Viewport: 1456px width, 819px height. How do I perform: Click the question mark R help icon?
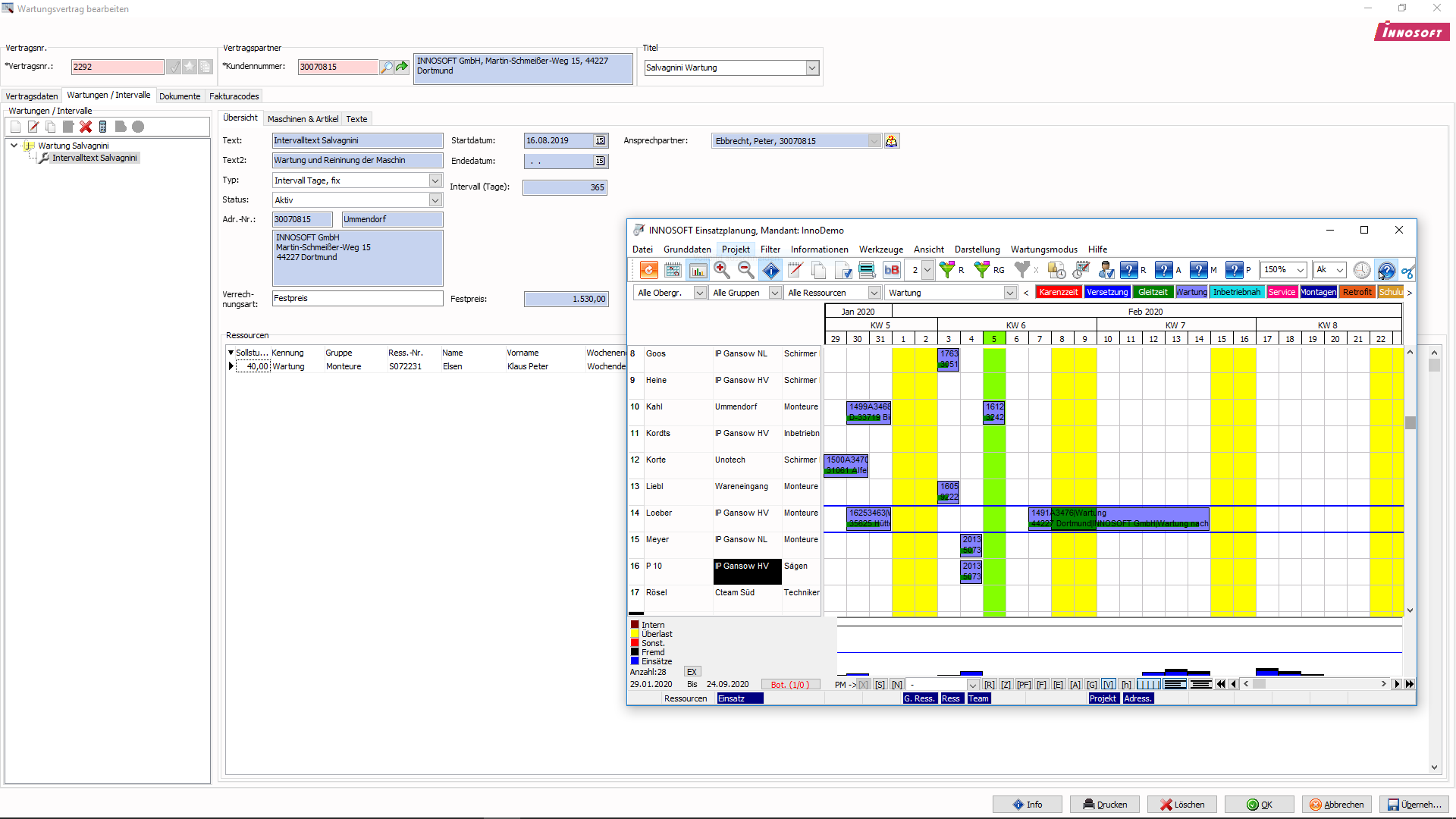(1132, 270)
